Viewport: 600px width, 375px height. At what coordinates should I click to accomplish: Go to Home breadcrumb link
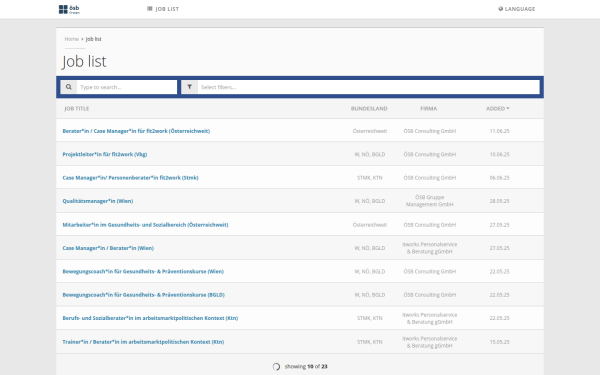[x=72, y=39]
